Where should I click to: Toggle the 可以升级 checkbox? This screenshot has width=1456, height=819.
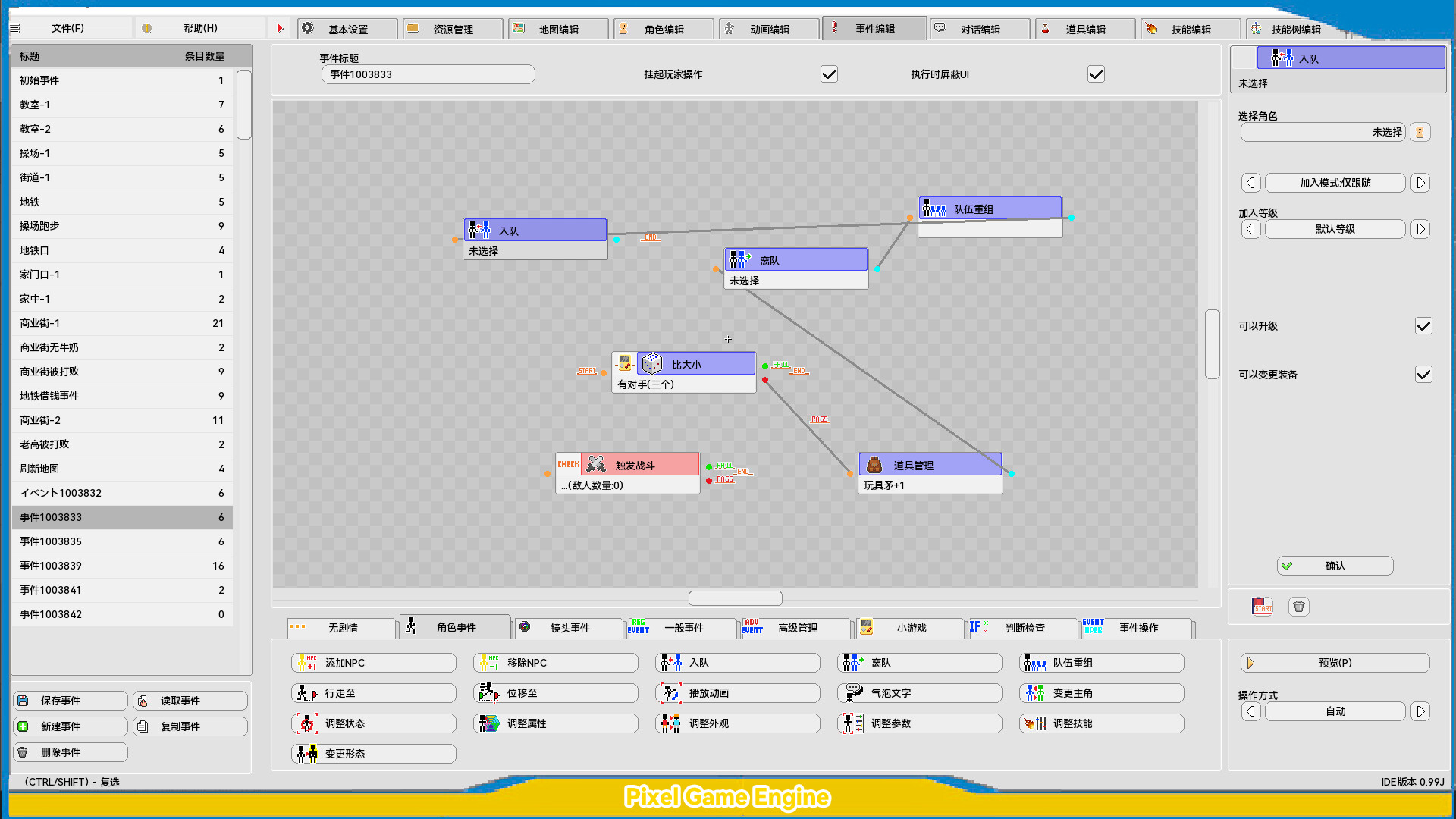pos(1423,326)
